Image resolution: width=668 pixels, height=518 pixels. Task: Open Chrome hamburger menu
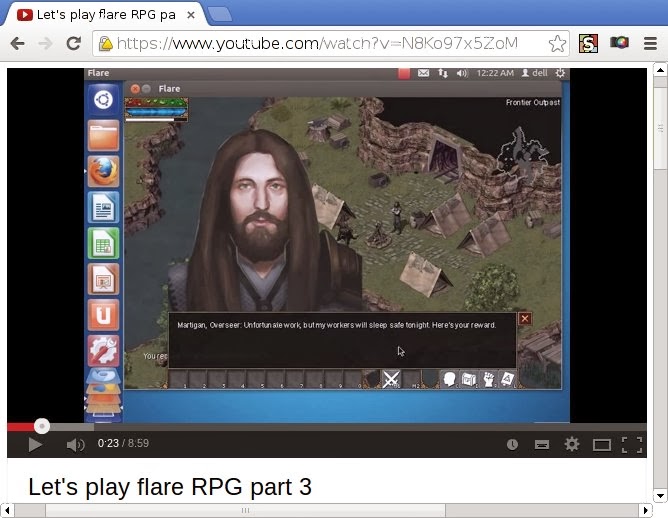(650, 43)
